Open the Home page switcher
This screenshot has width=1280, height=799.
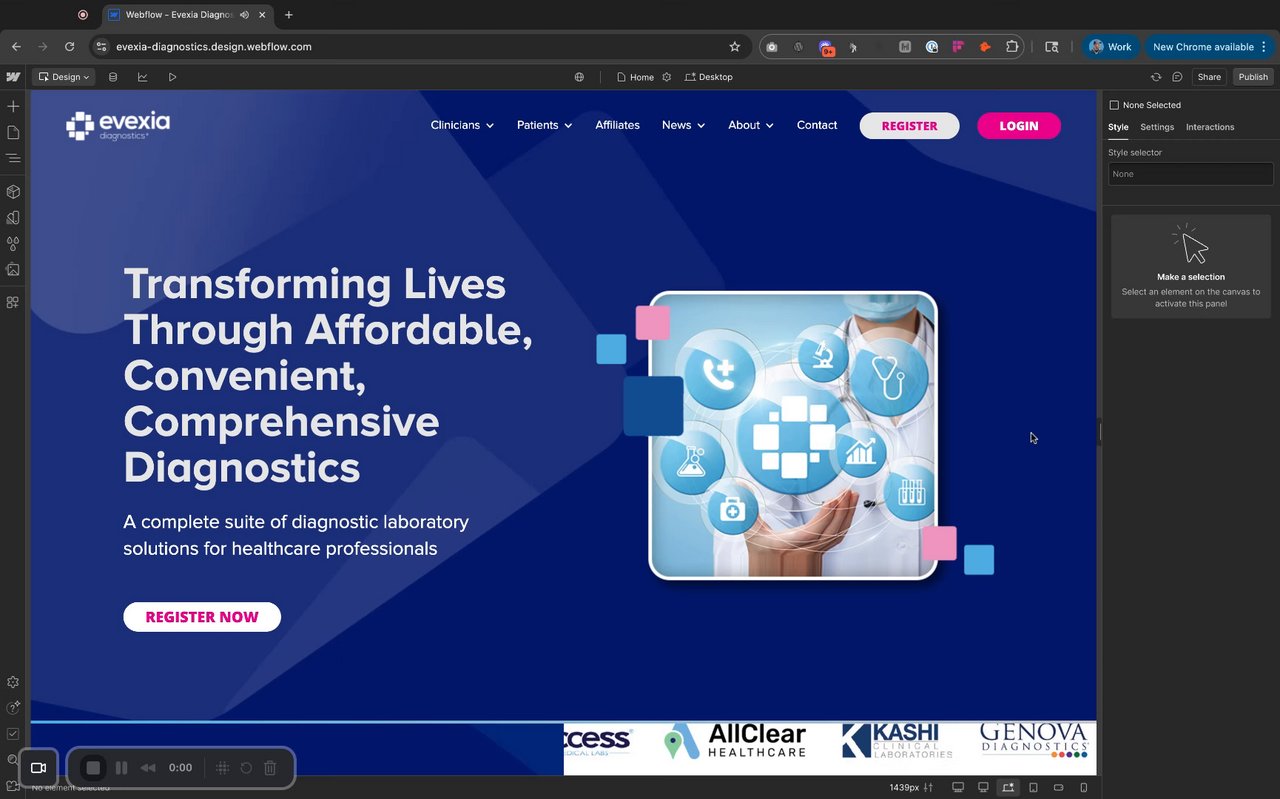(635, 77)
